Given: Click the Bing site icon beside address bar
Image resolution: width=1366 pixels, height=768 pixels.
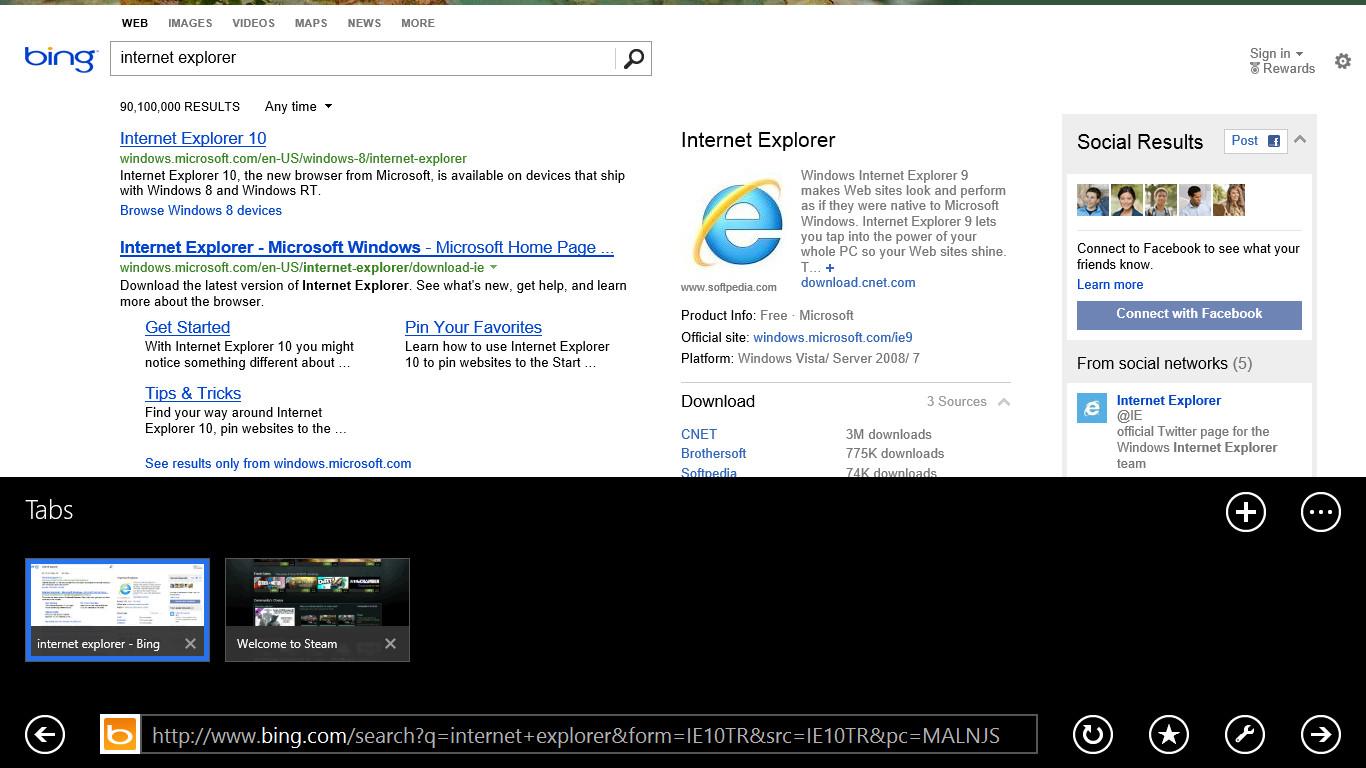Looking at the screenshot, I should tap(120, 735).
